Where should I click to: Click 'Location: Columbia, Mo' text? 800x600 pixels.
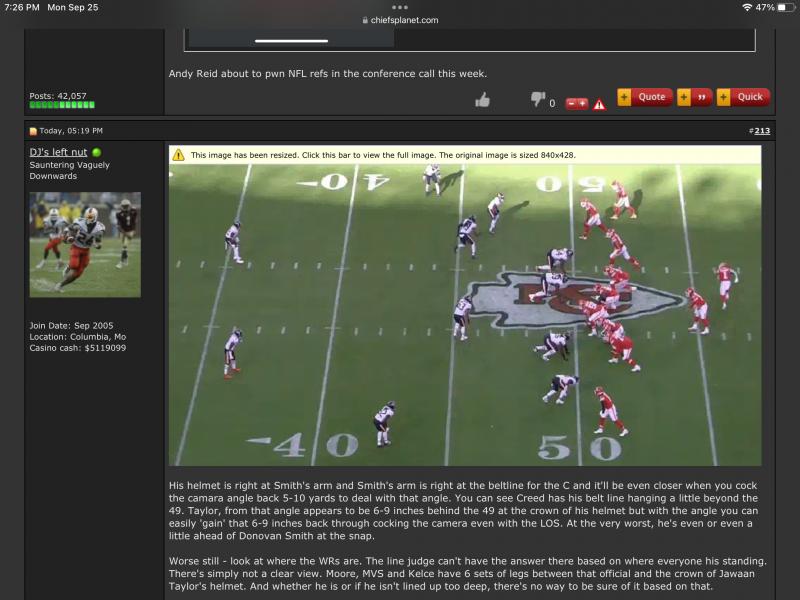pos(78,337)
